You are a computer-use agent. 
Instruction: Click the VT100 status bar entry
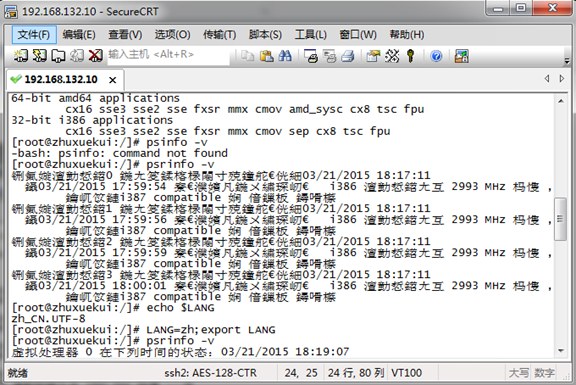(x=406, y=373)
